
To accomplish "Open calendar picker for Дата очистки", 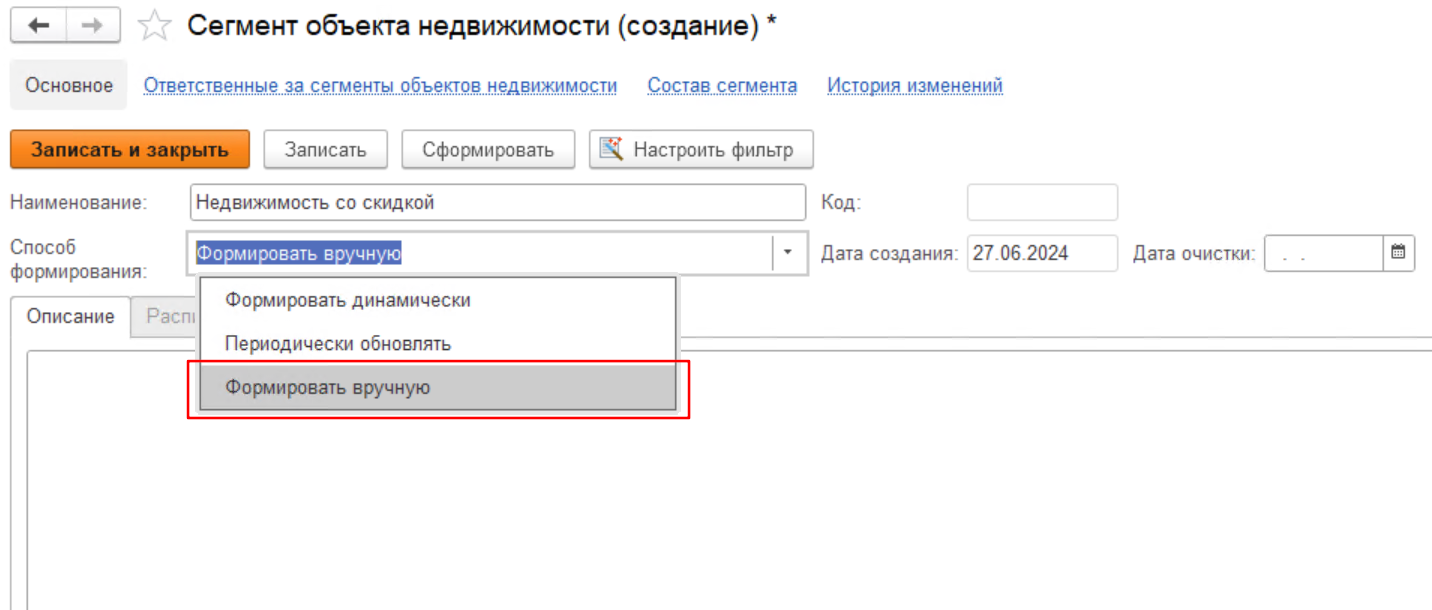I will tap(1398, 253).
